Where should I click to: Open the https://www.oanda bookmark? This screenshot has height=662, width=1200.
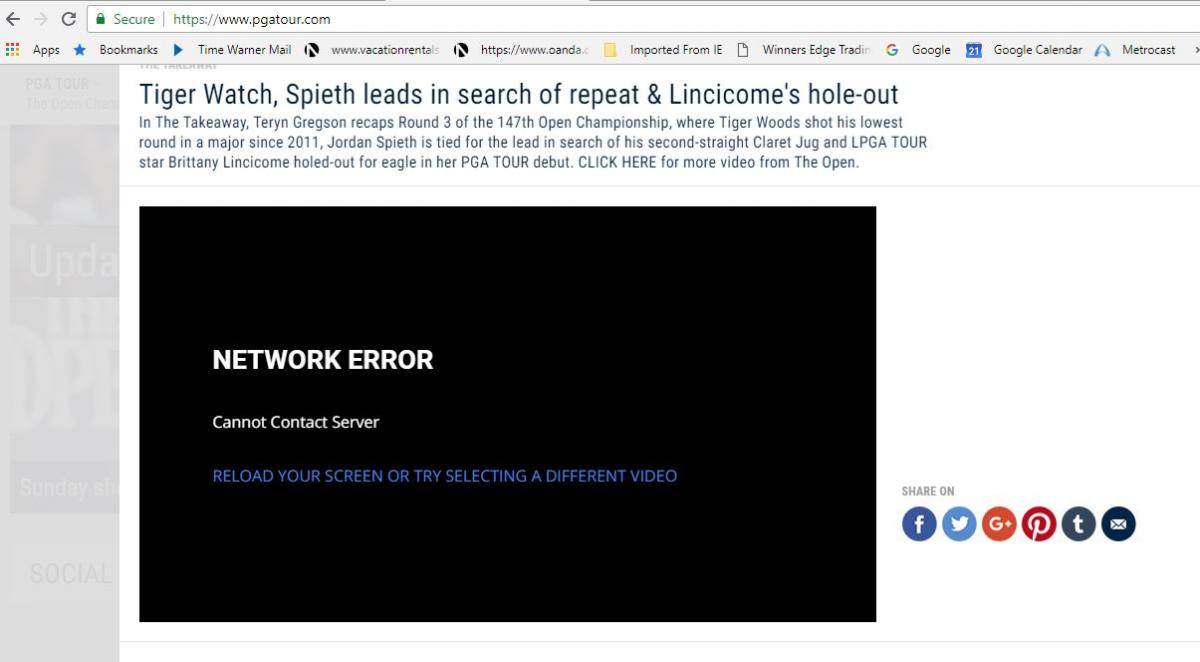[522, 50]
